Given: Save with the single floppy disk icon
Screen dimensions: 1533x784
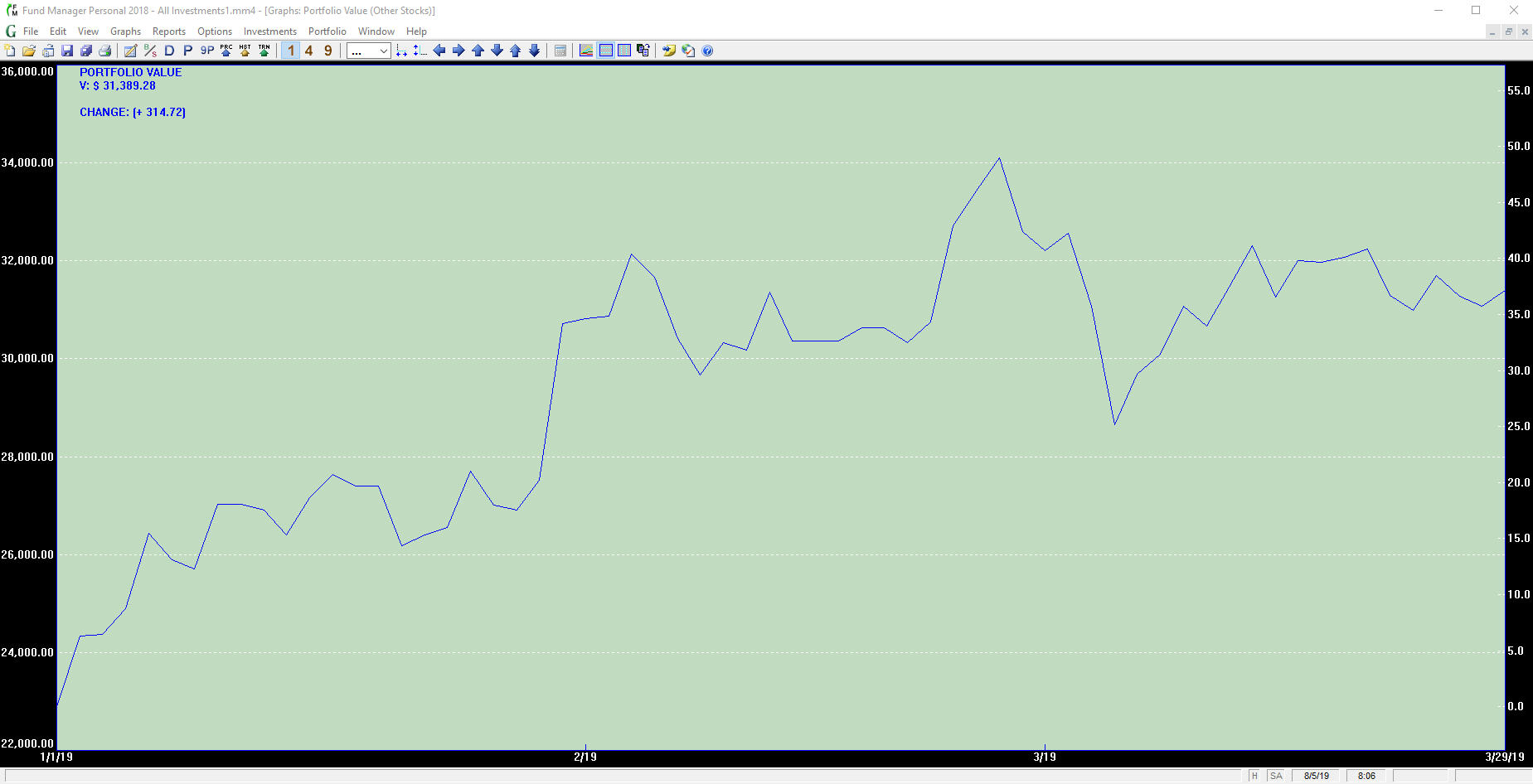Looking at the screenshot, I should click(67, 51).
